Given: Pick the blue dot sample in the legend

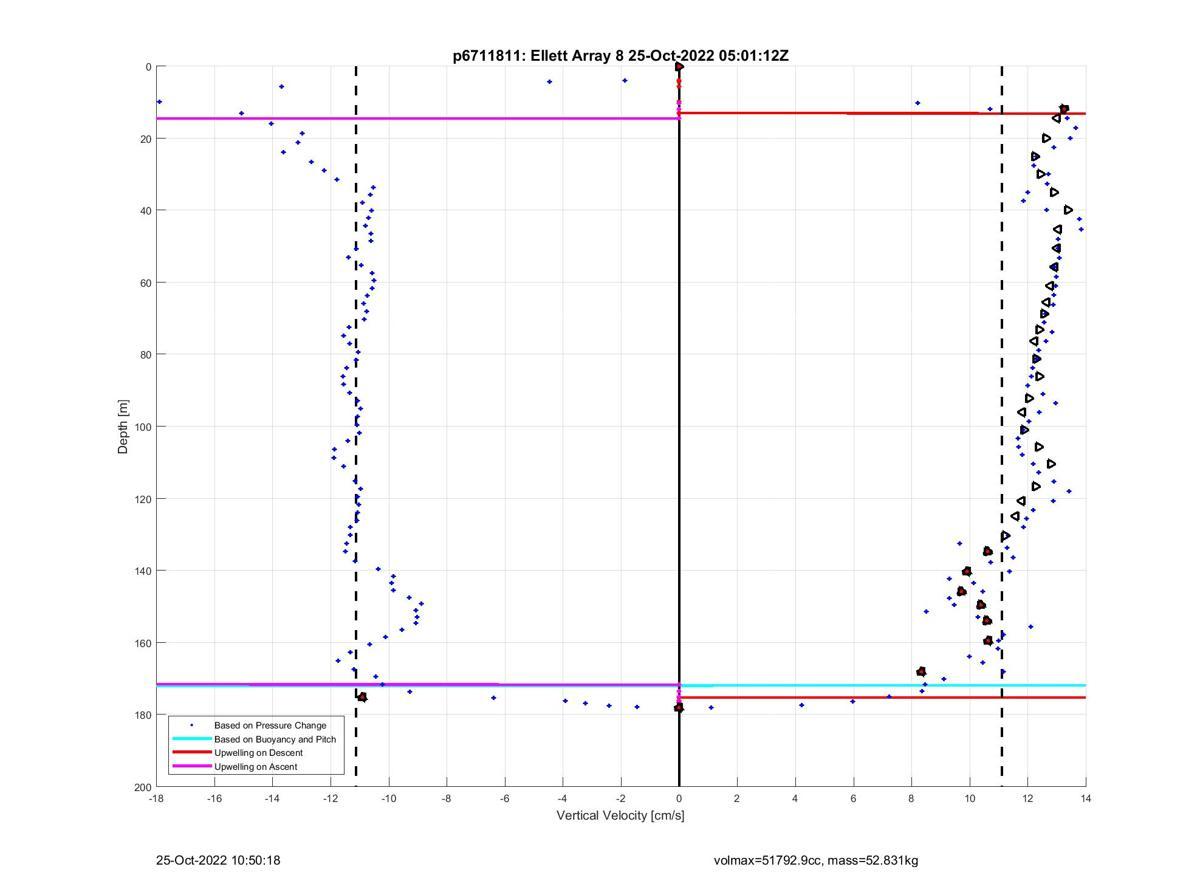Looking at the screenshot, I should click(x=191, y=725).
